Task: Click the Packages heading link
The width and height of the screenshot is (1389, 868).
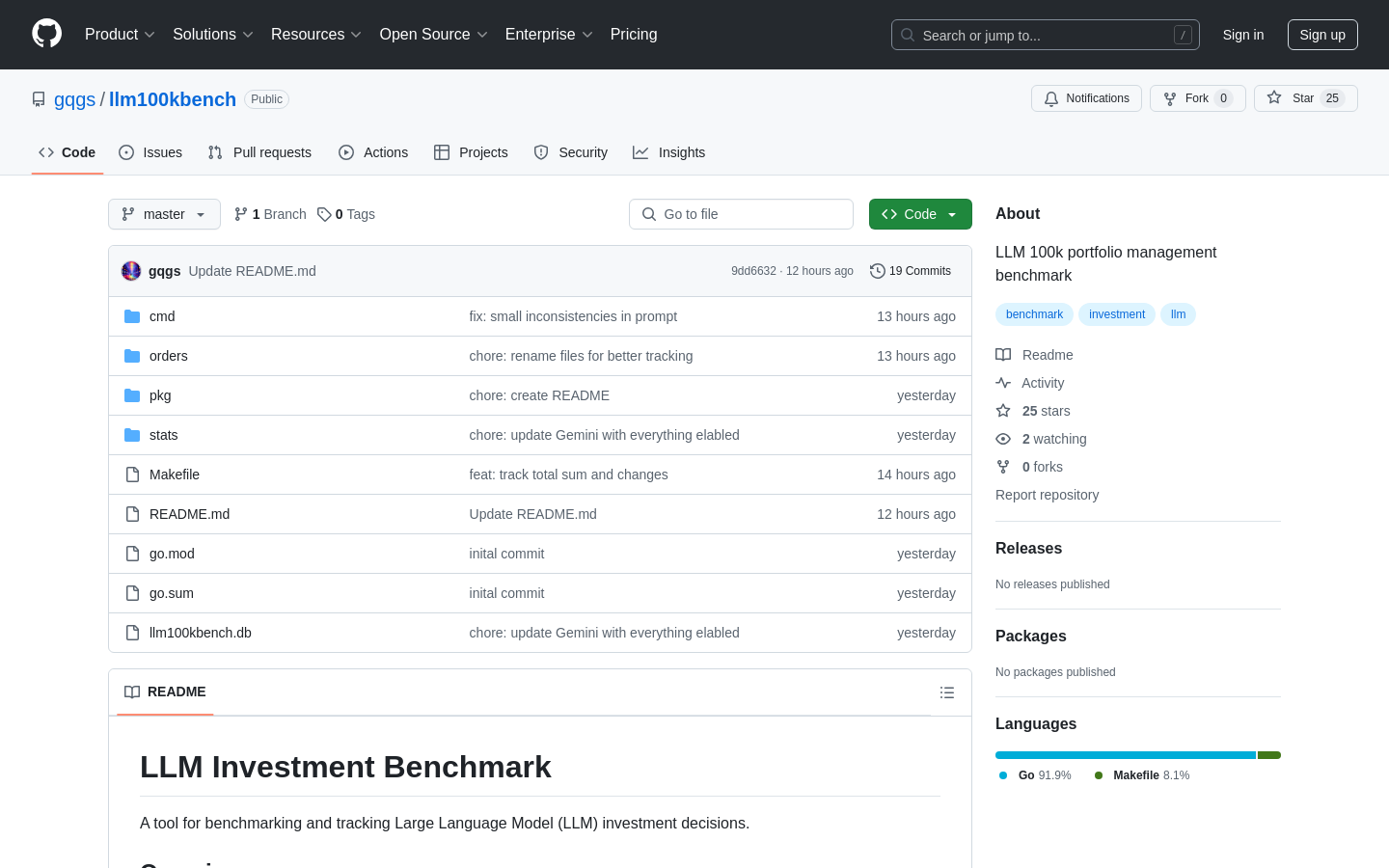Action: [1030, 636]
